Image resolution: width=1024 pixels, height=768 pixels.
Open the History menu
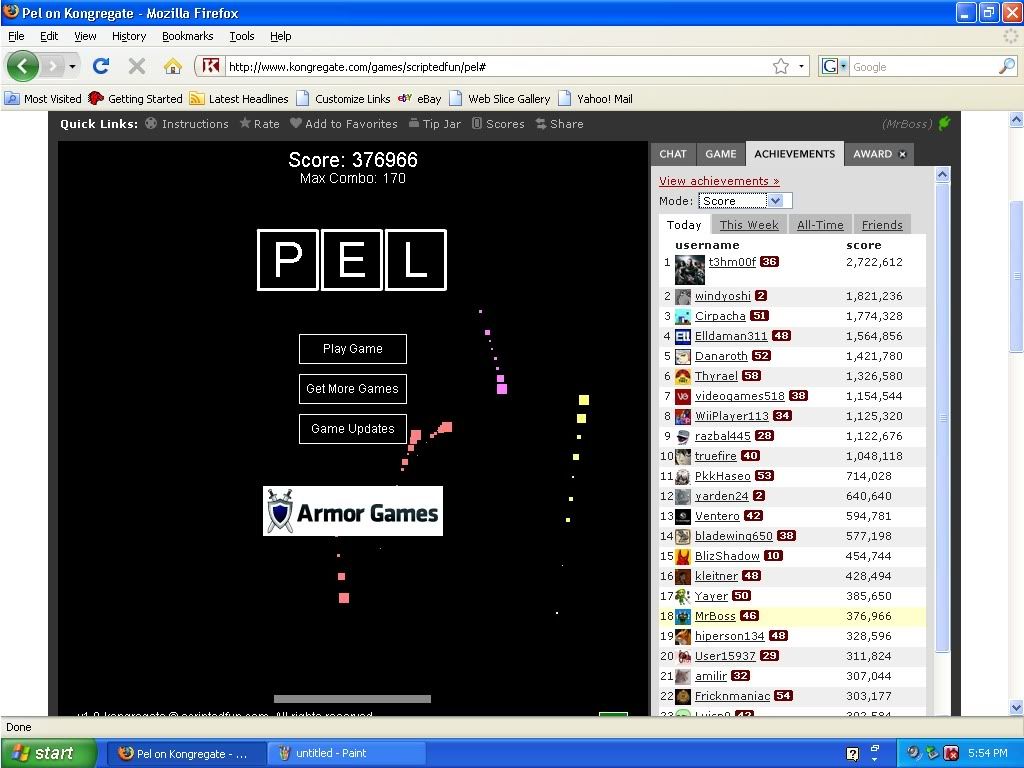[x=129, y=37]
